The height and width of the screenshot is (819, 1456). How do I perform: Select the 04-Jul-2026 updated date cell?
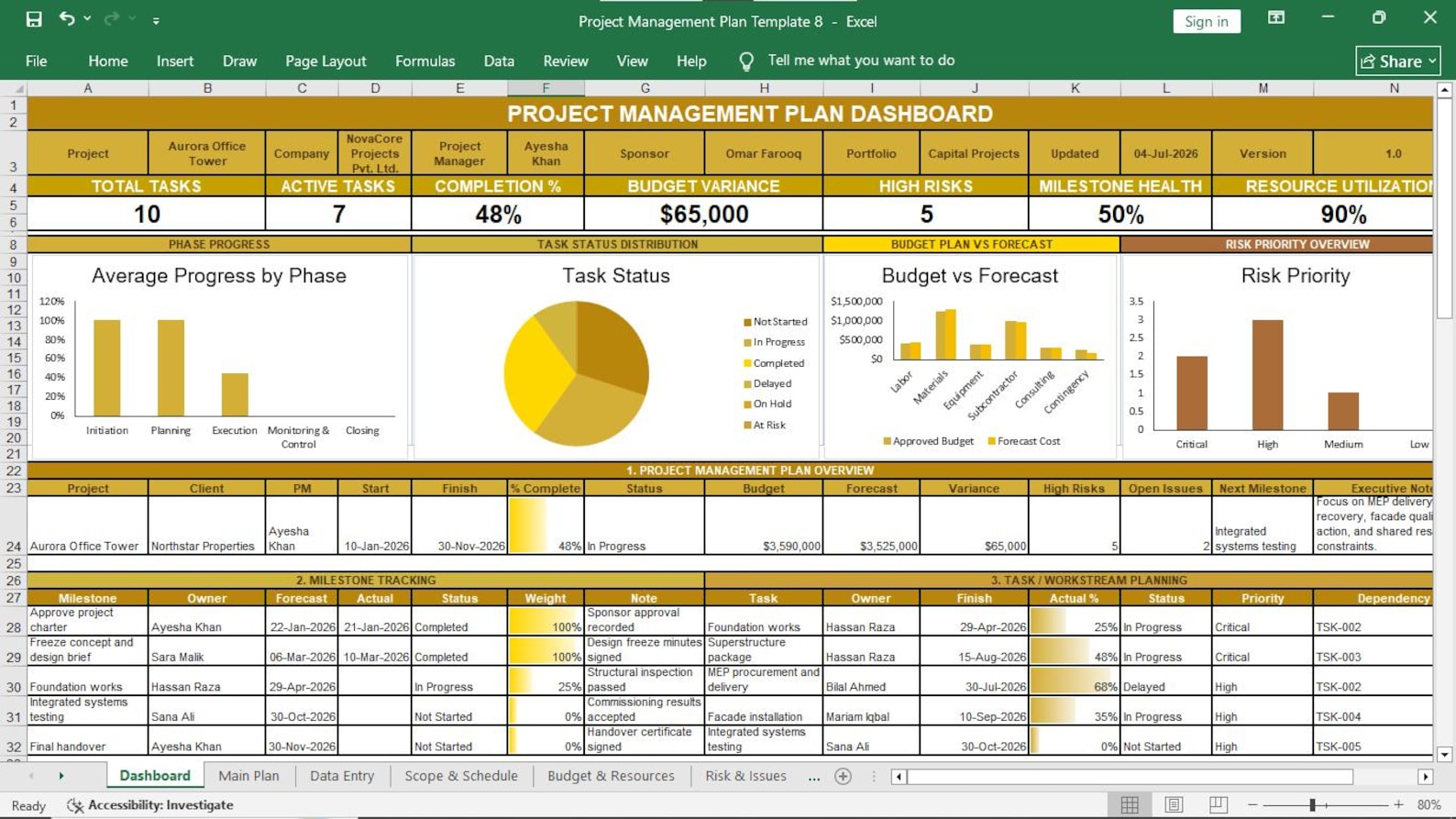(x=1165, y=153)
